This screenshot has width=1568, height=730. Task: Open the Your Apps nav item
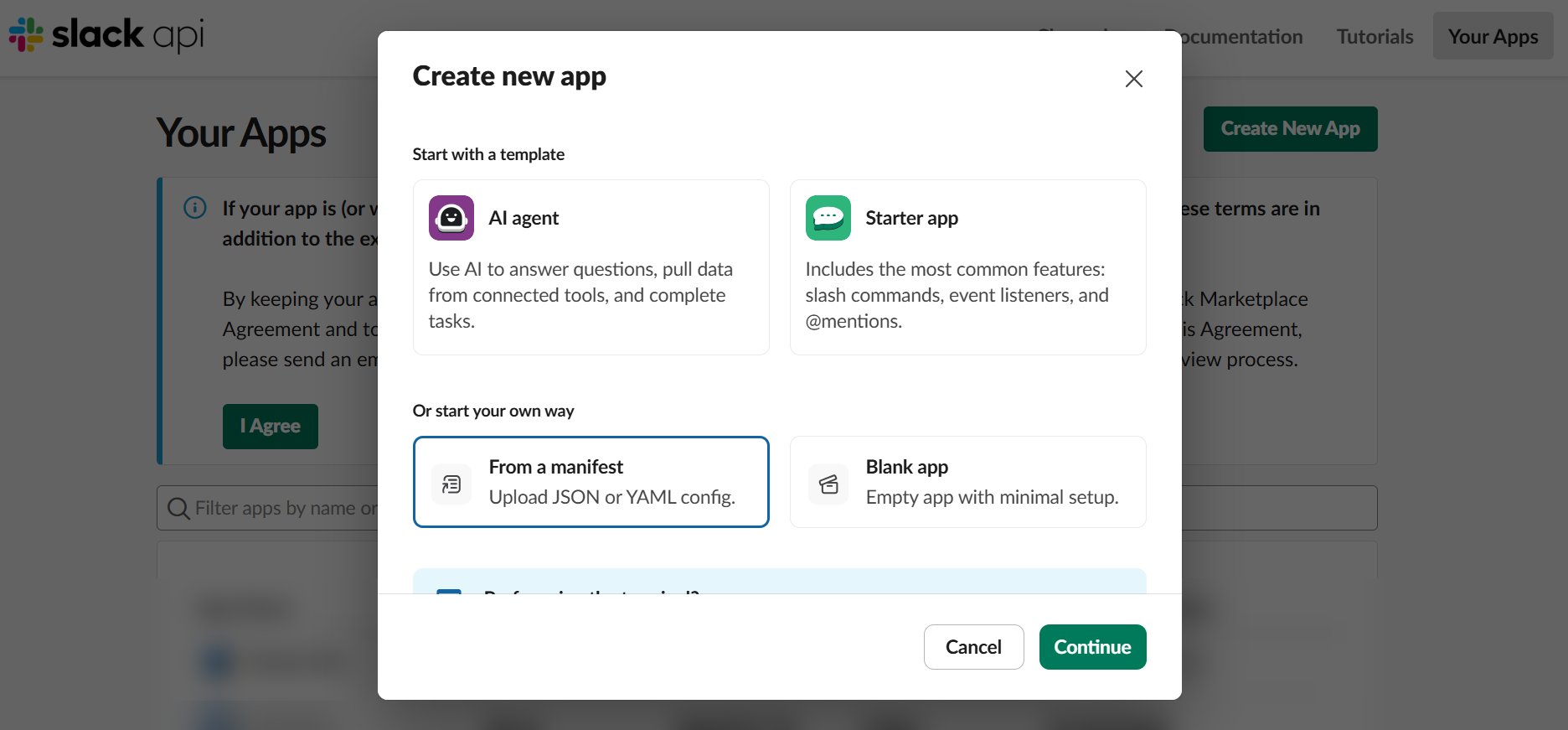coord(1493,36)
